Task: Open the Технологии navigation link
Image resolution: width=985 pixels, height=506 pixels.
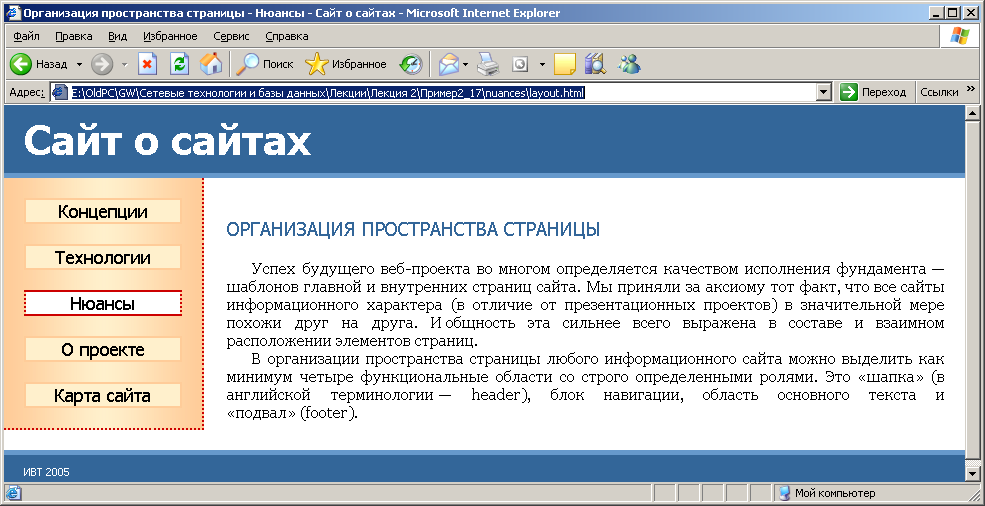Action: [x=103, y=258]
